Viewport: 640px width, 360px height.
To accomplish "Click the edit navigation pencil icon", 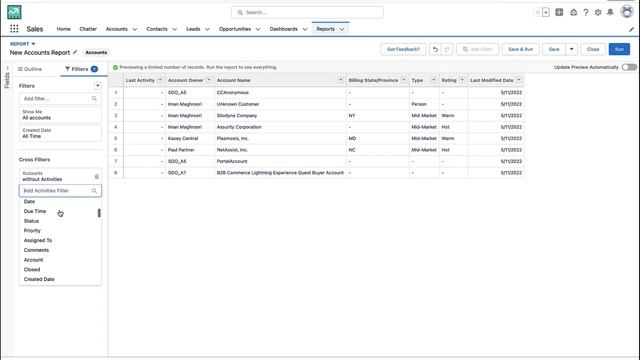I will coord(631,29).
